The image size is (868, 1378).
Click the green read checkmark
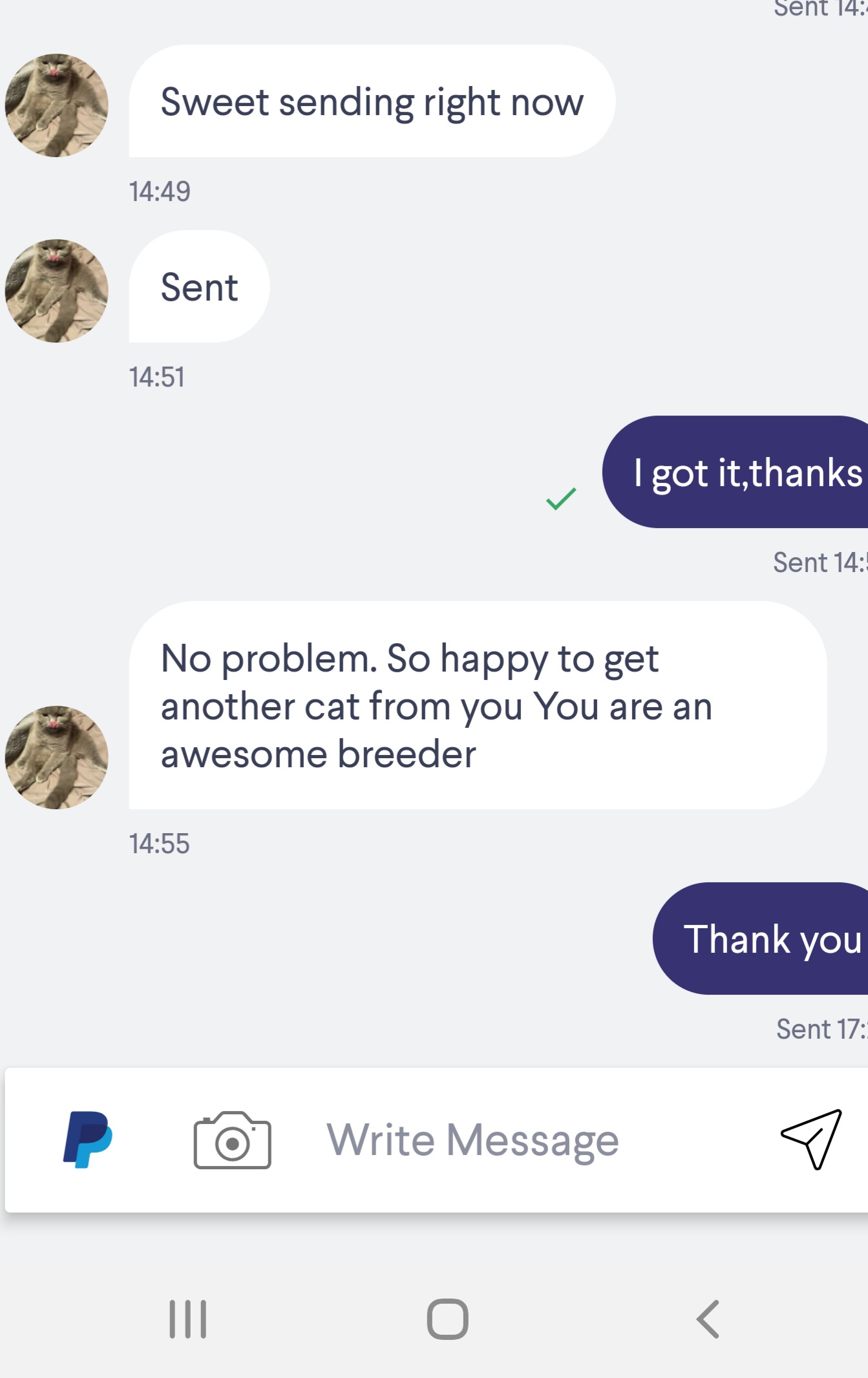[x=561, y=498]
